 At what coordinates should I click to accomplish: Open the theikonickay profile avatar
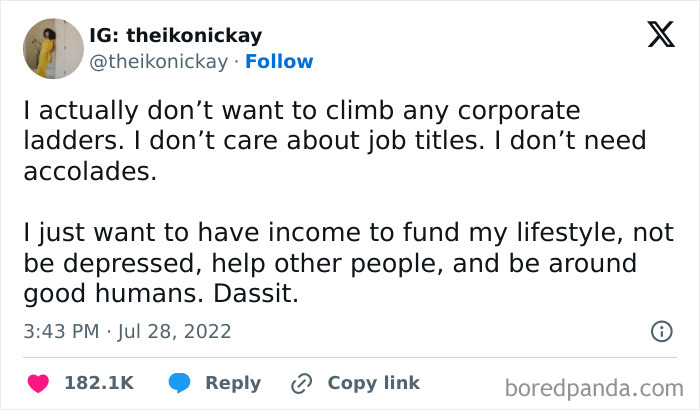(53, 48)
